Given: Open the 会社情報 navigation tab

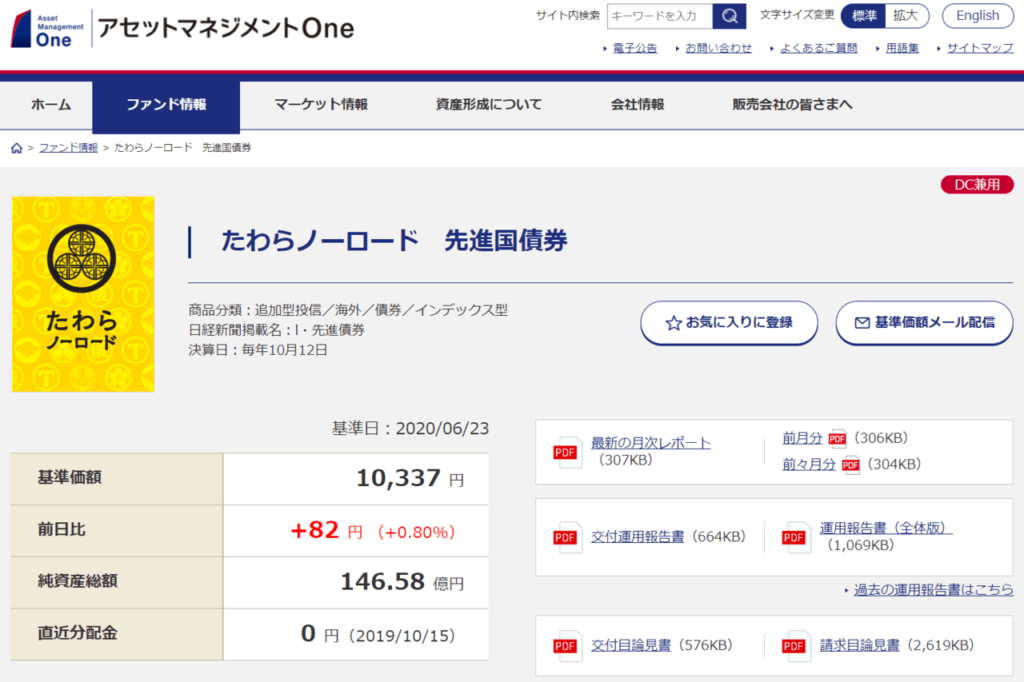Looking at the screenshot, I should [x=637, y=105].
